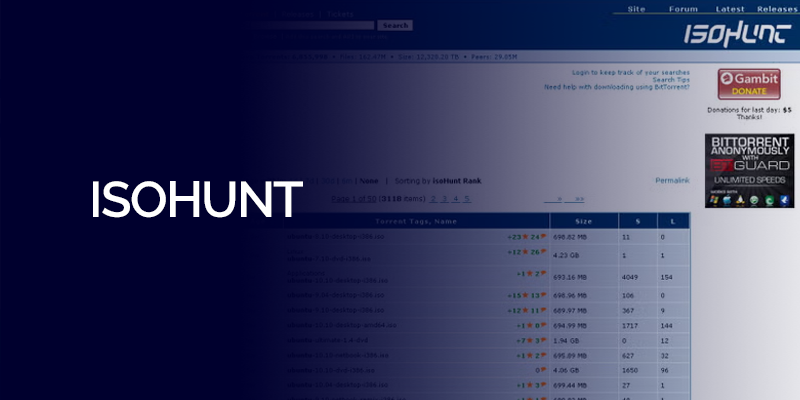Click the flag icon in the 693.16 MB row
800x400 pixels.
pos(543,273)
